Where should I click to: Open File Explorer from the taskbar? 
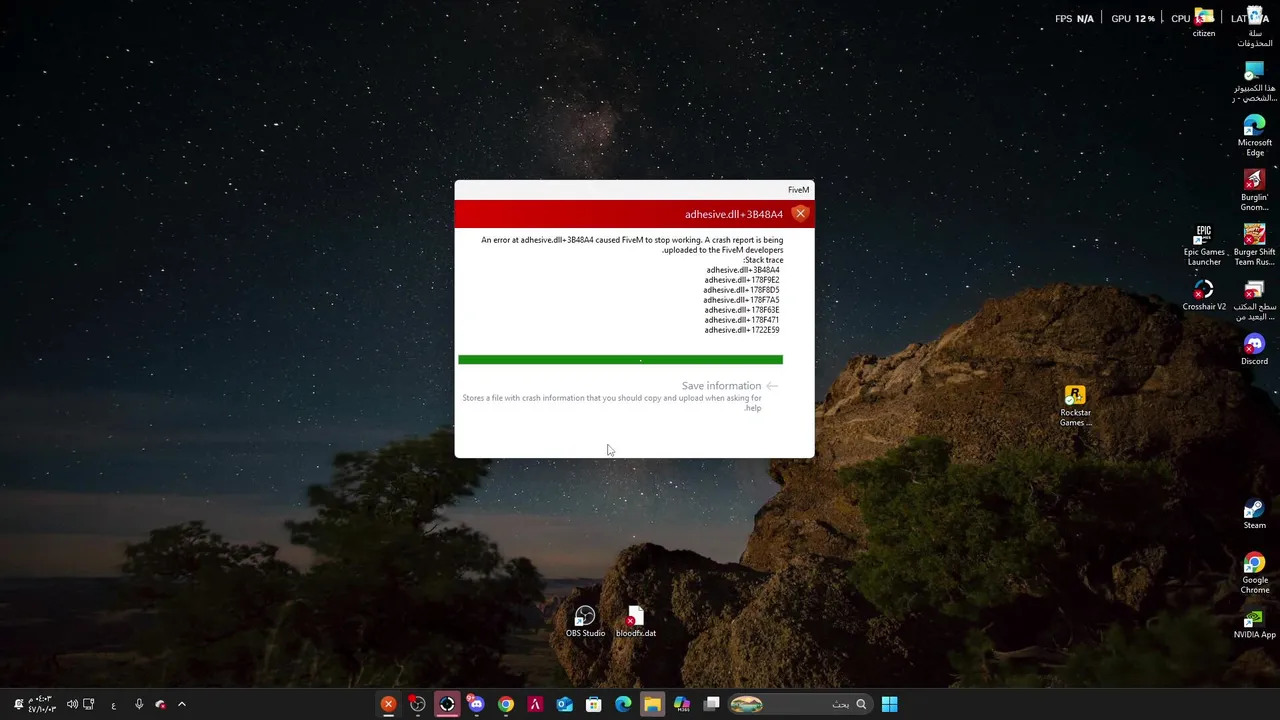click(x=652, y=704)
